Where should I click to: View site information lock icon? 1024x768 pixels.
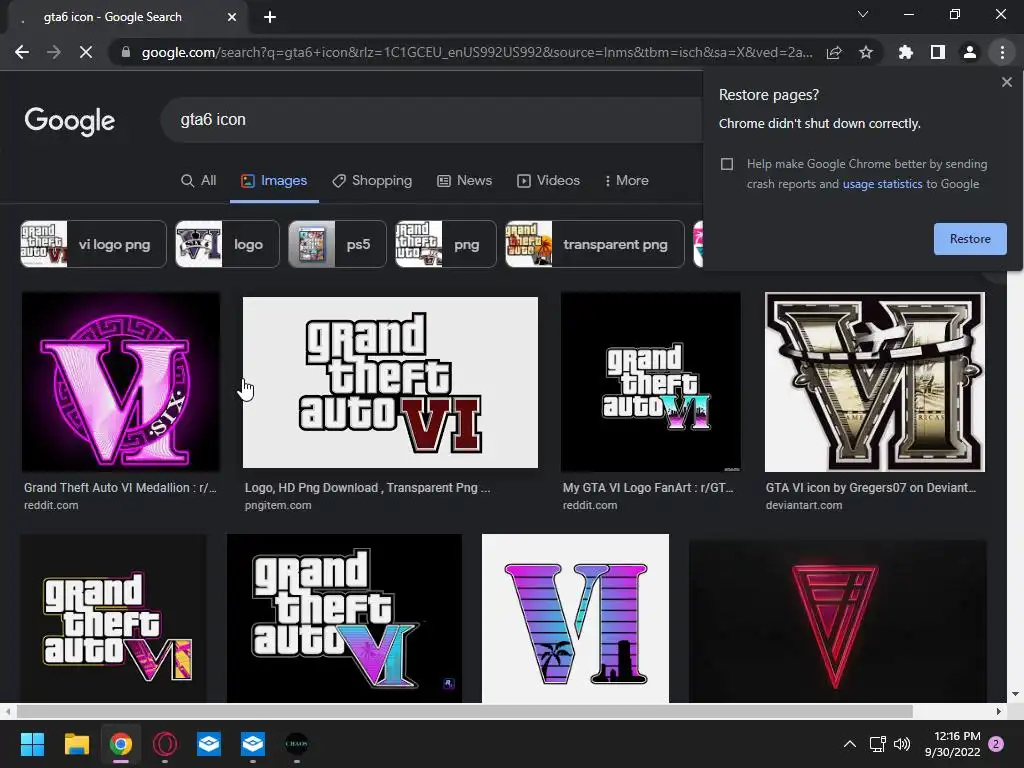point(126,52)
